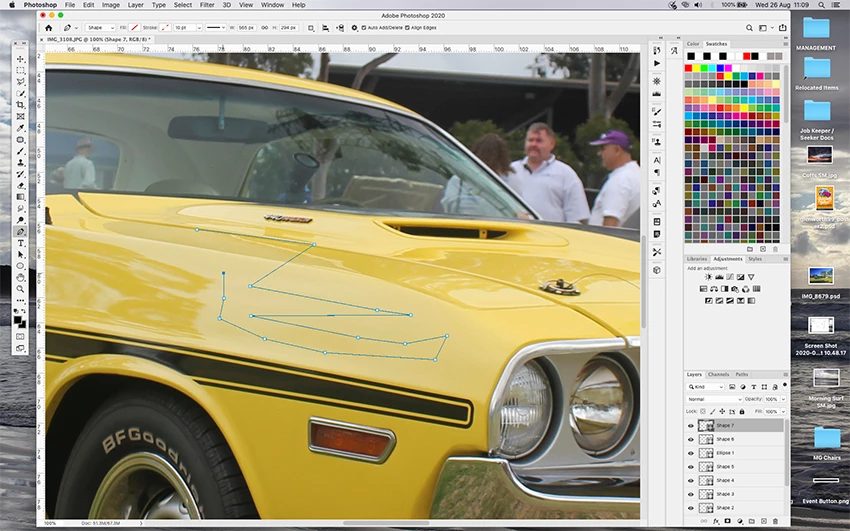Viewport: 850px width, 531px height.
Task: Select the Ellipse 1 layer name
Action: pyautogui.click(x=725, y=453)
